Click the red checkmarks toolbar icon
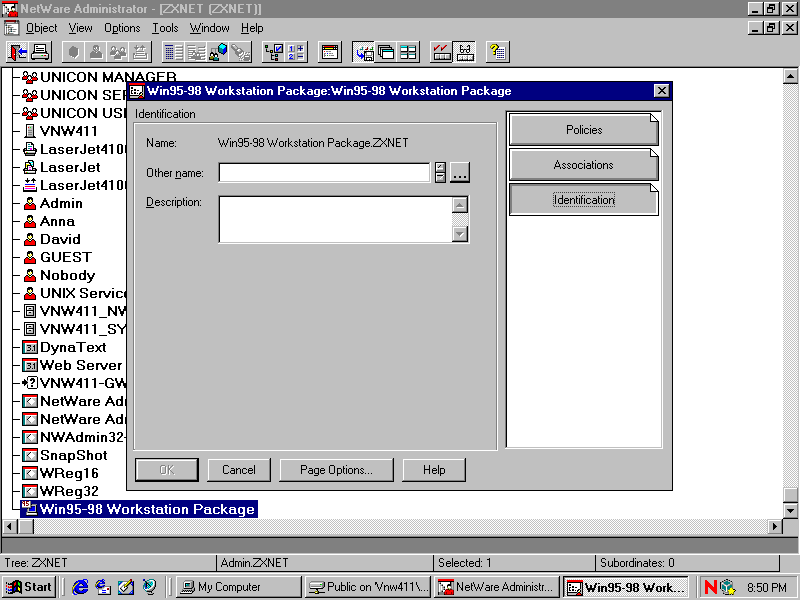 click(x=442, y=52)
